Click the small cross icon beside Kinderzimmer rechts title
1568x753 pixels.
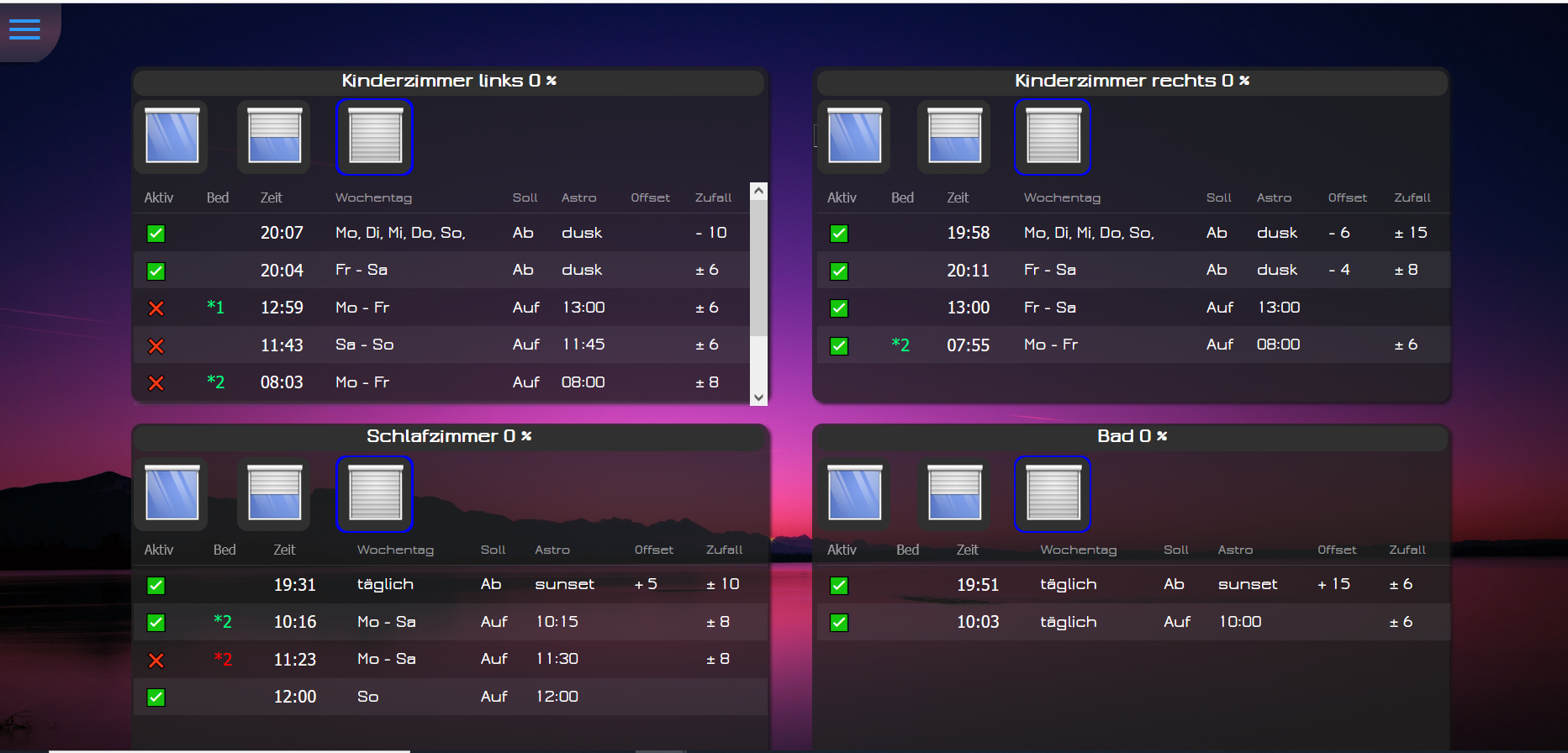tap(1244, 81)
